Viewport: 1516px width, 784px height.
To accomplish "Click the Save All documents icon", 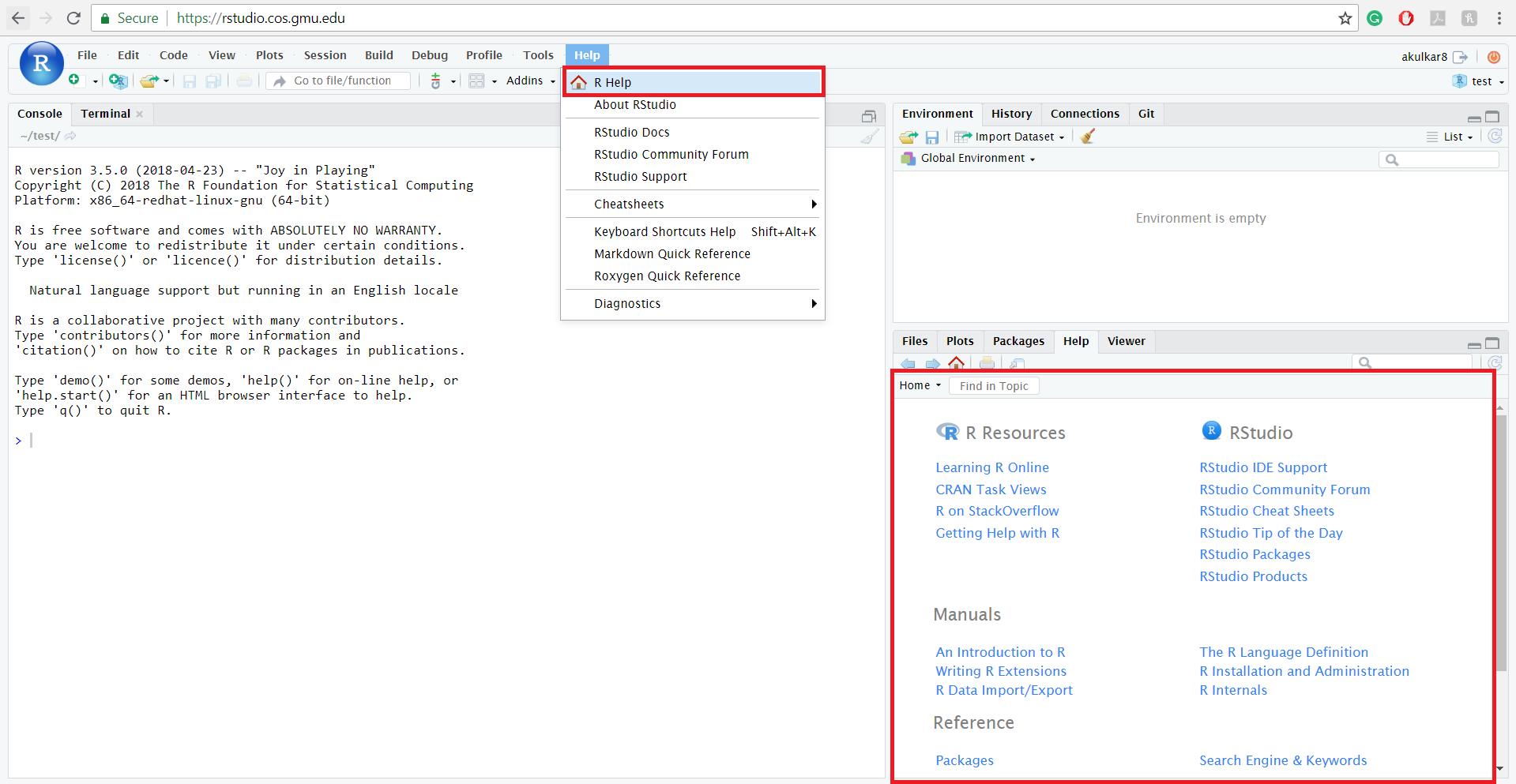I will 213,81.
